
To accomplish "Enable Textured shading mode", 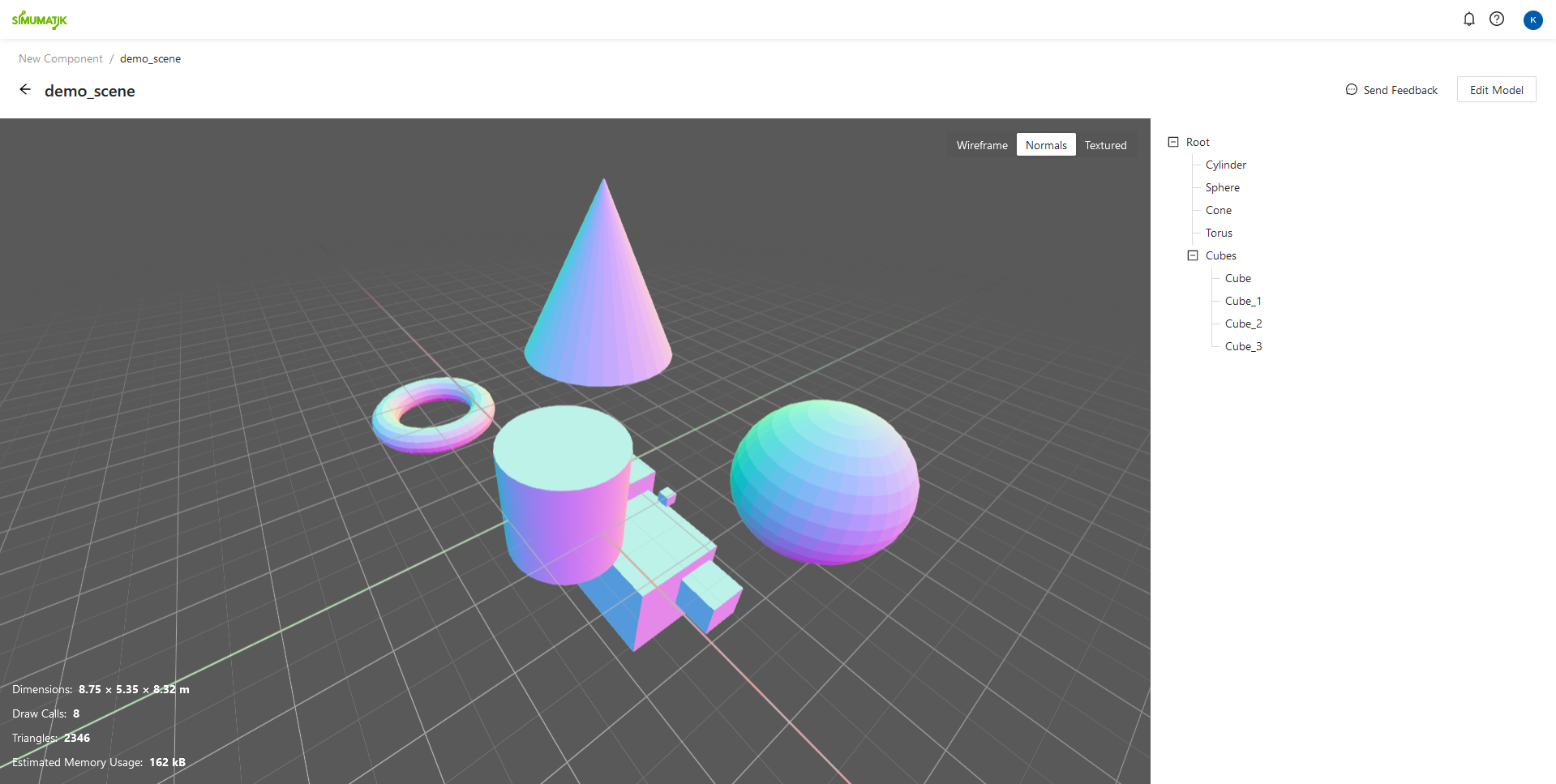I will (x=1105, y=144).
